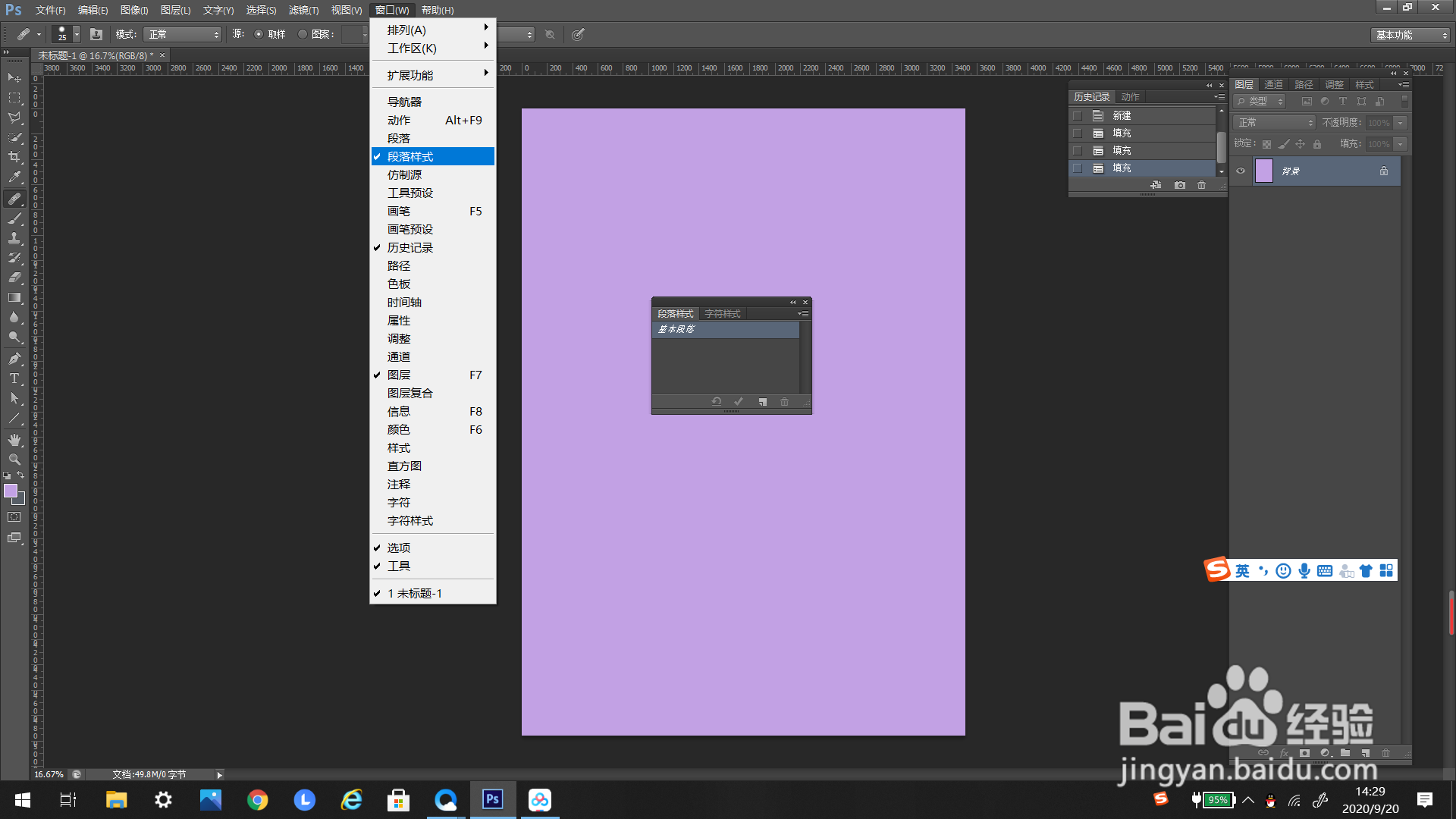
Task: Select the Crop tool
Action: 14,157
